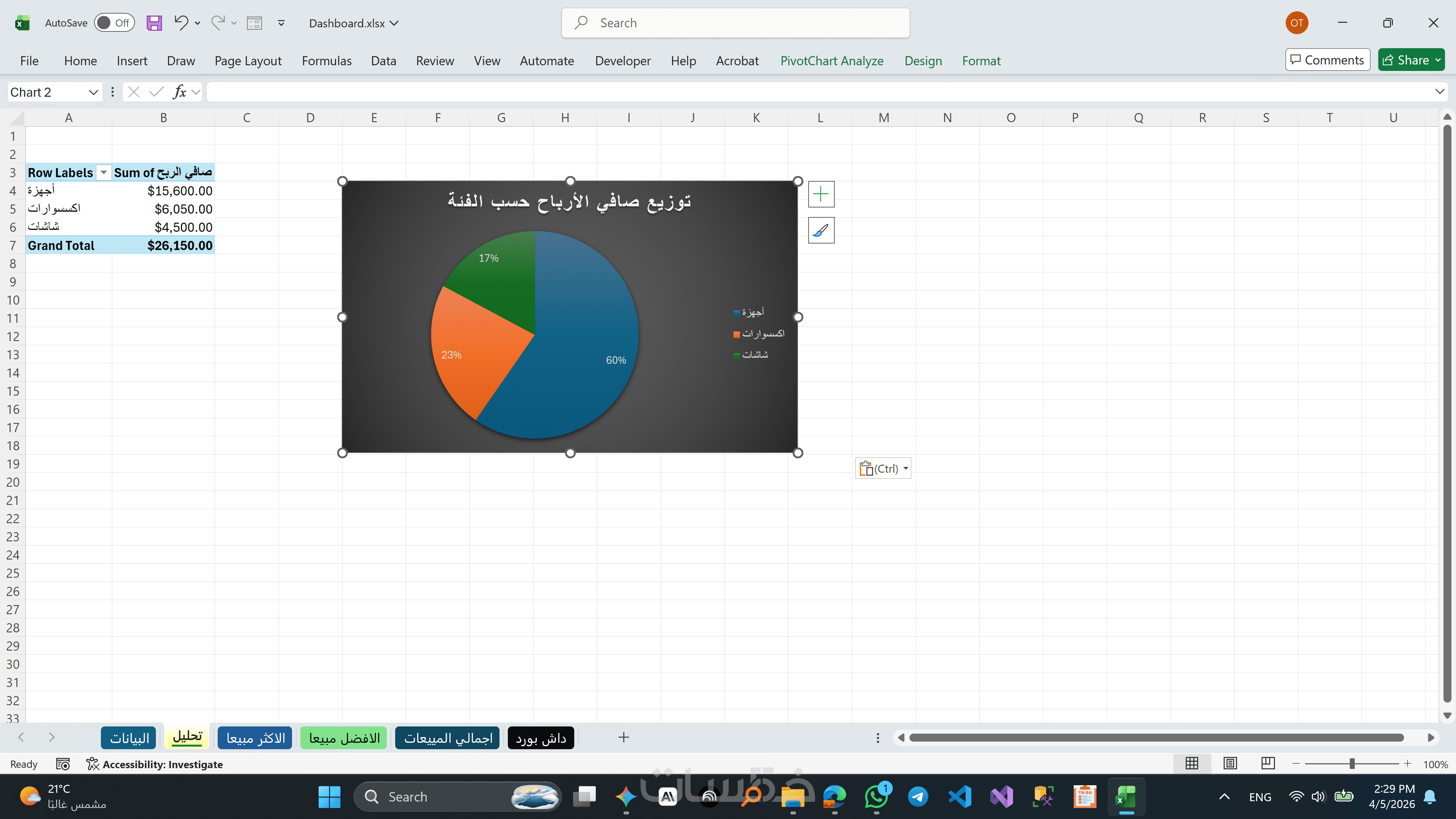Select Page Break Preview view icon
Image resolution: width=1456 pixels, height=819 pixels.
click(1268, 764)
